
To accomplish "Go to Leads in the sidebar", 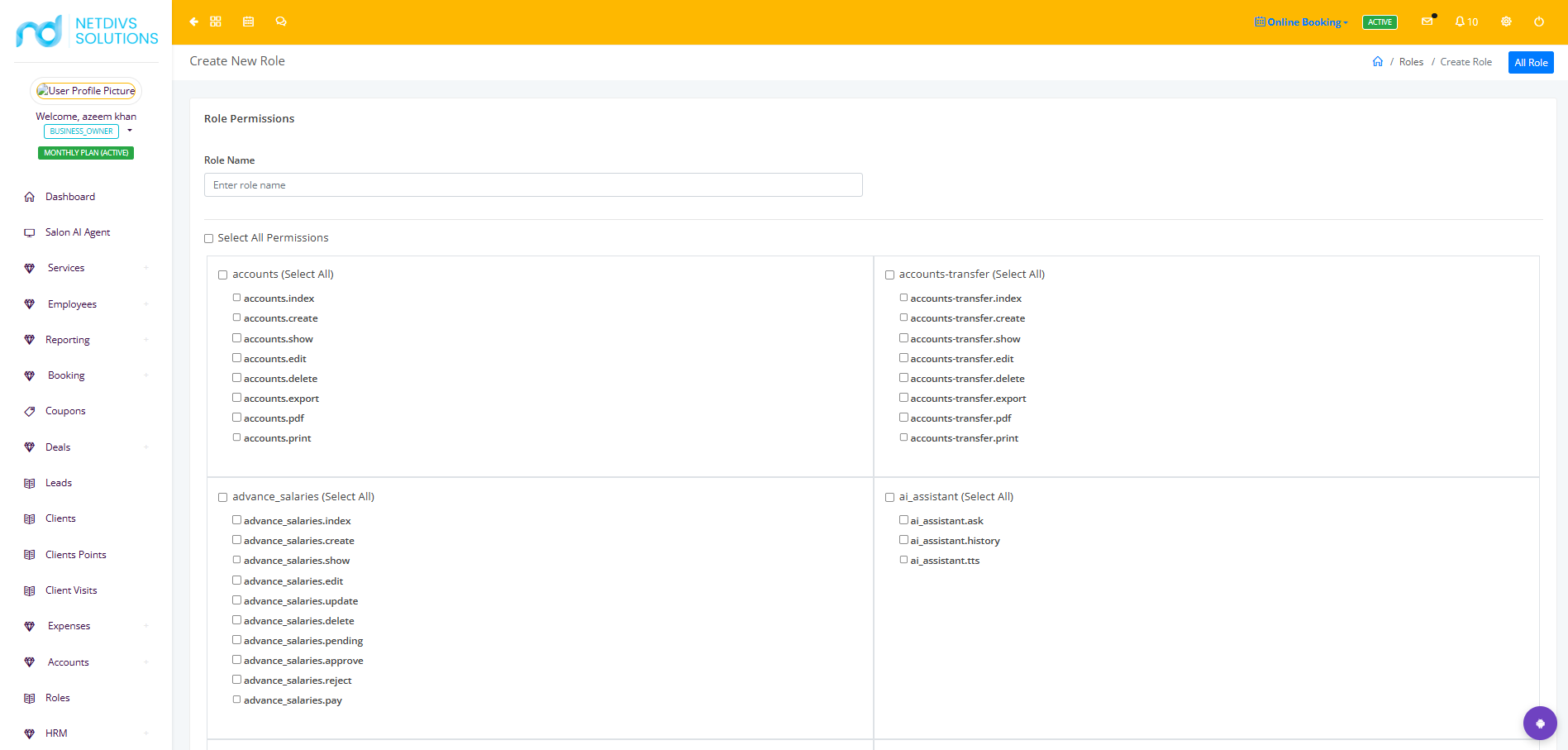I will coord(59,483).
